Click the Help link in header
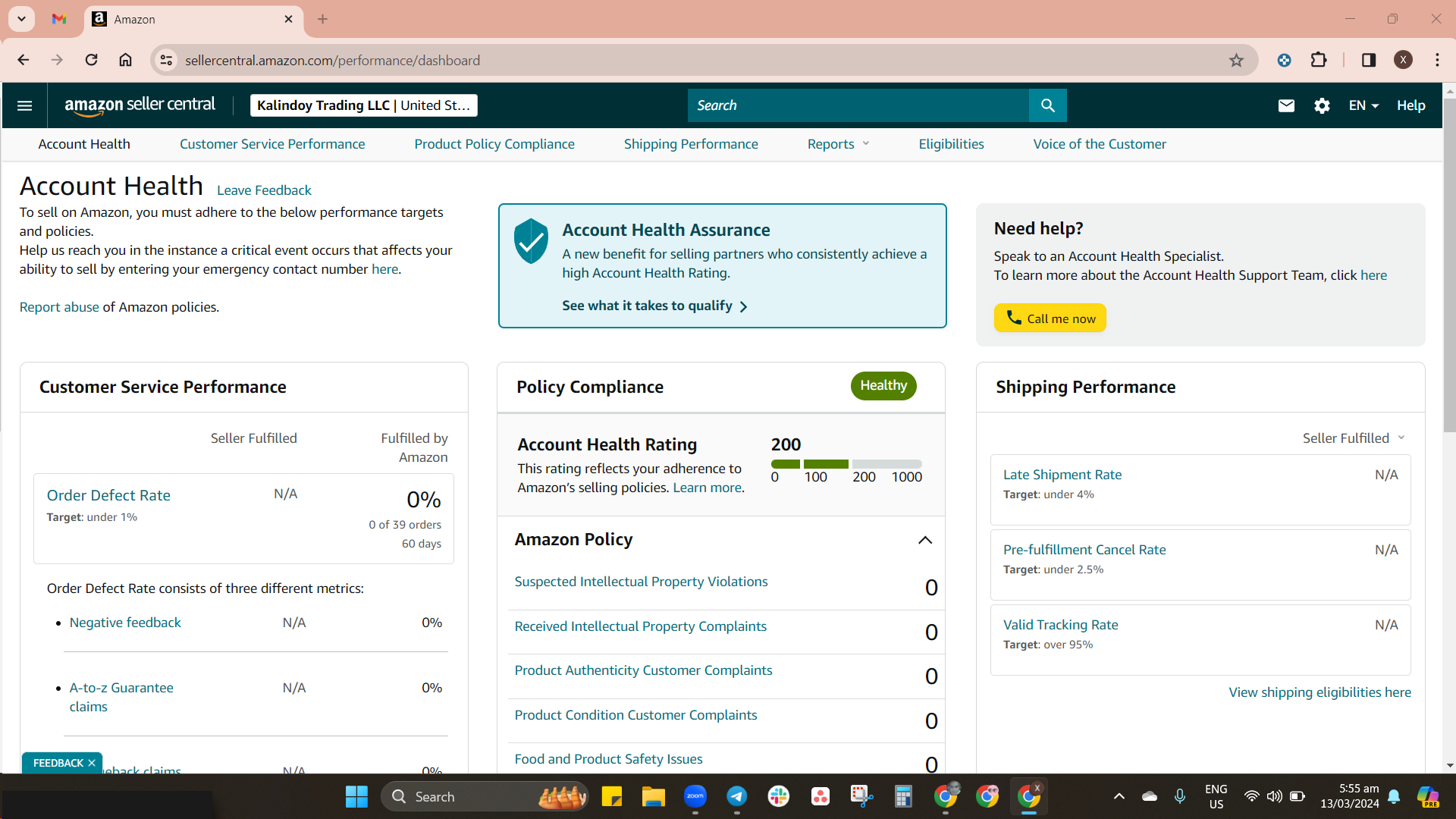Screen dimensions: 1456x819 pyautogui.click(x=1410, y=105)
